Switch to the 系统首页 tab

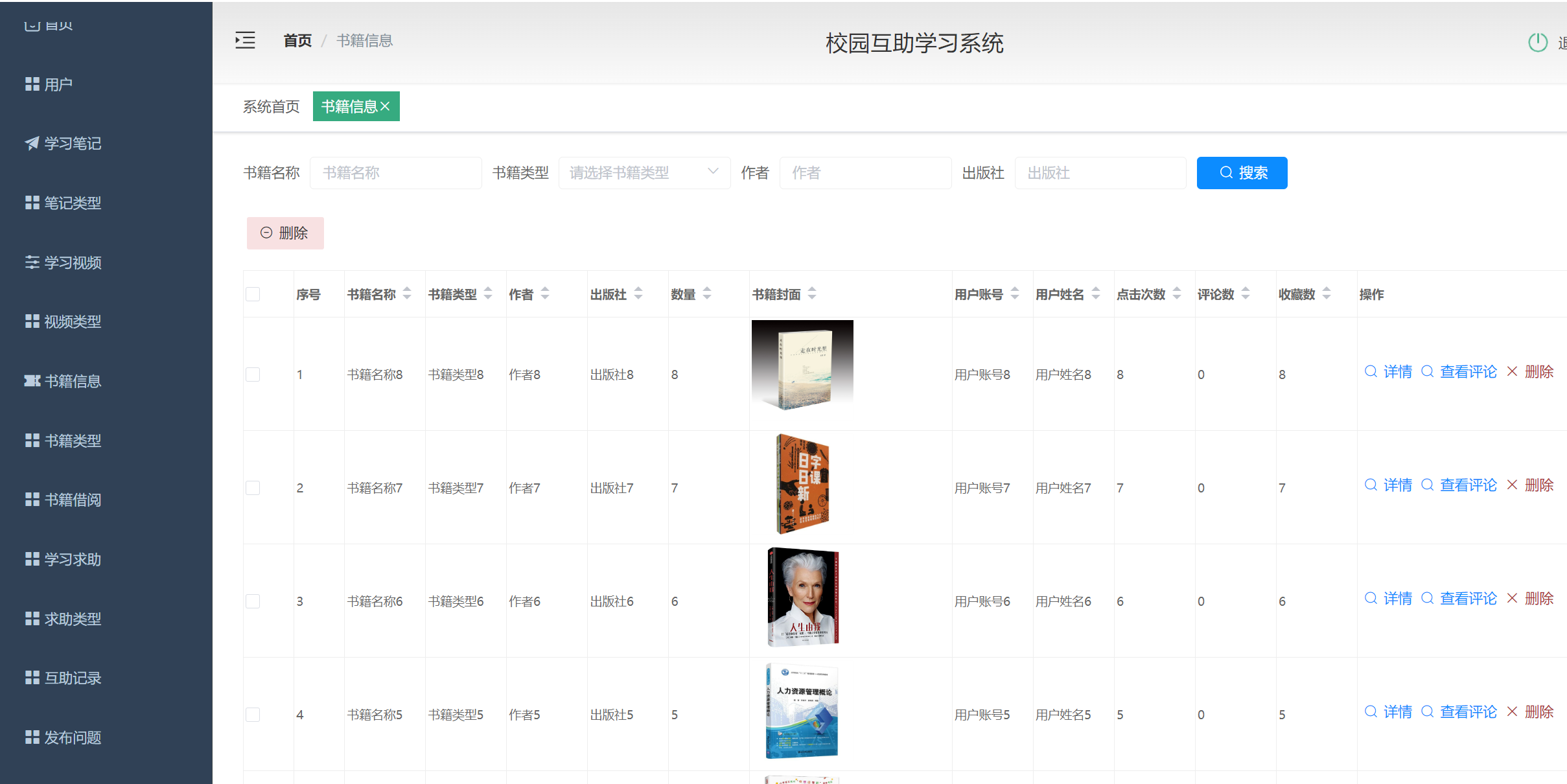271,106
